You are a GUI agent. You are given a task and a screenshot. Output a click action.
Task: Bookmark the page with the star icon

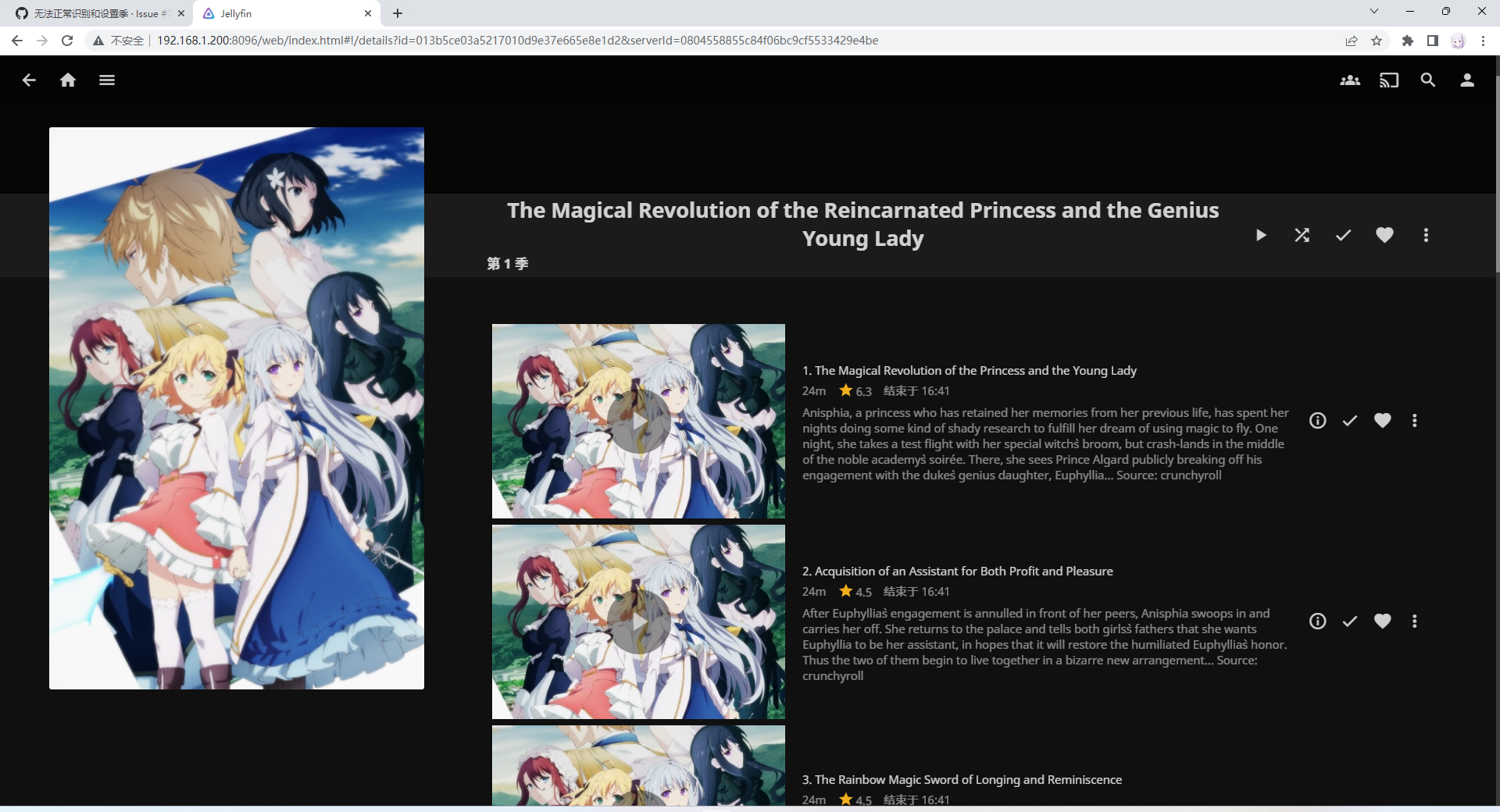(x=1377, y=41)
